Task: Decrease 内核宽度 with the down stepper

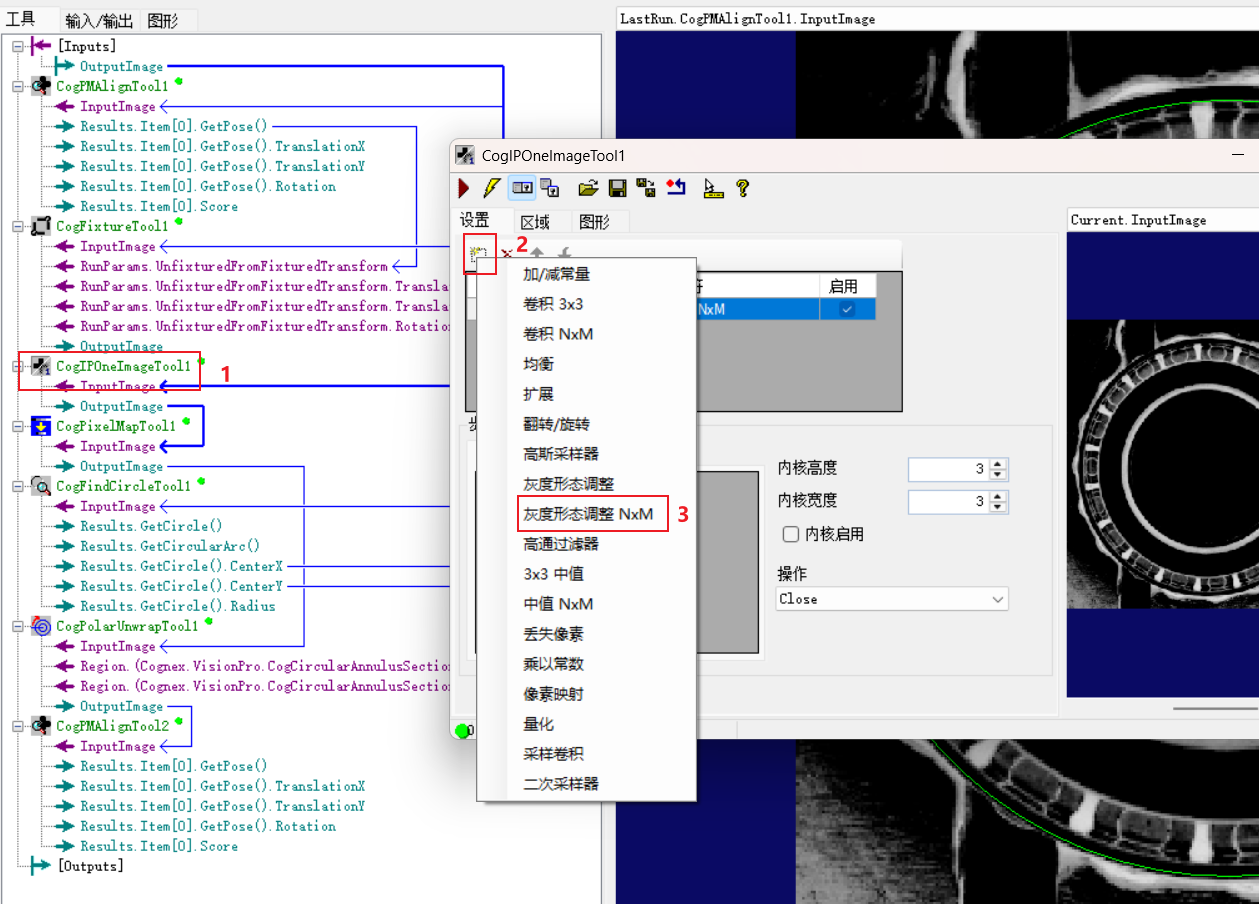Action: tap(998, 506)
